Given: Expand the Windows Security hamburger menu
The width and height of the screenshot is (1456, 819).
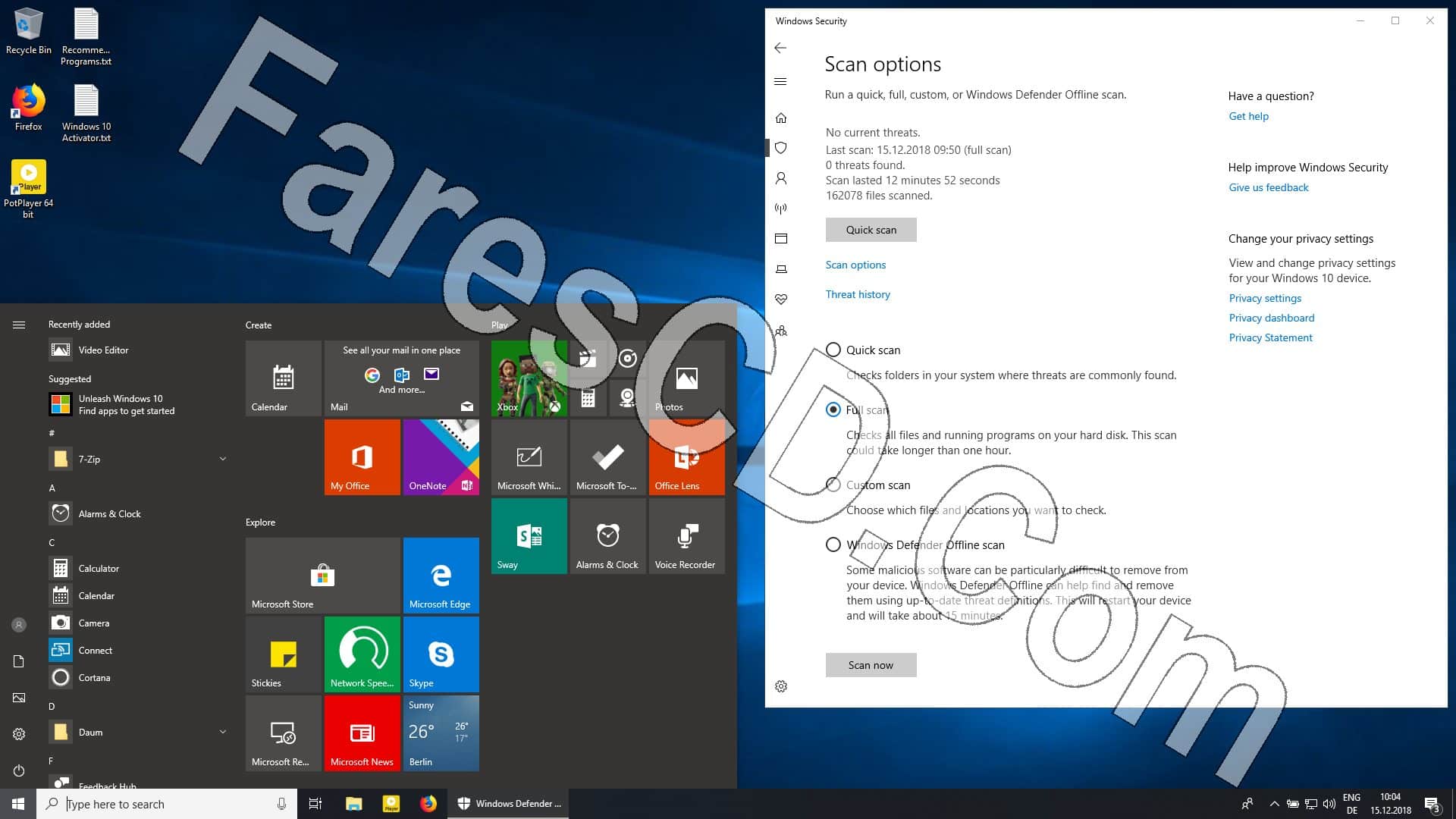Looking at the screenshot, I should point(780,81).
